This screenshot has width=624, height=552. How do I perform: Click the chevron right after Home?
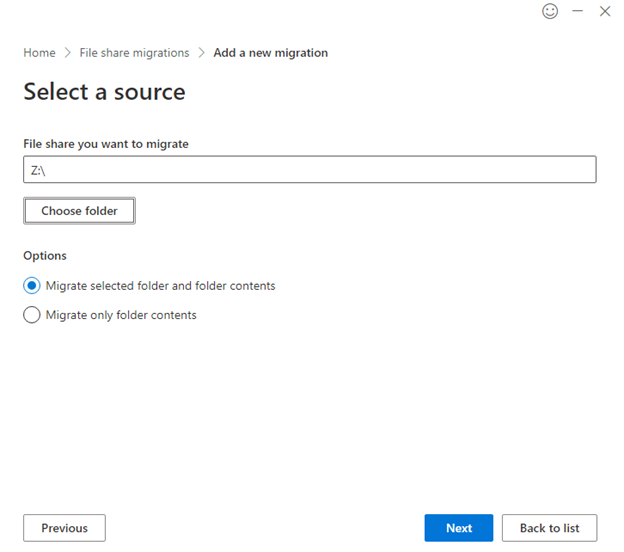tap(68, 53)
